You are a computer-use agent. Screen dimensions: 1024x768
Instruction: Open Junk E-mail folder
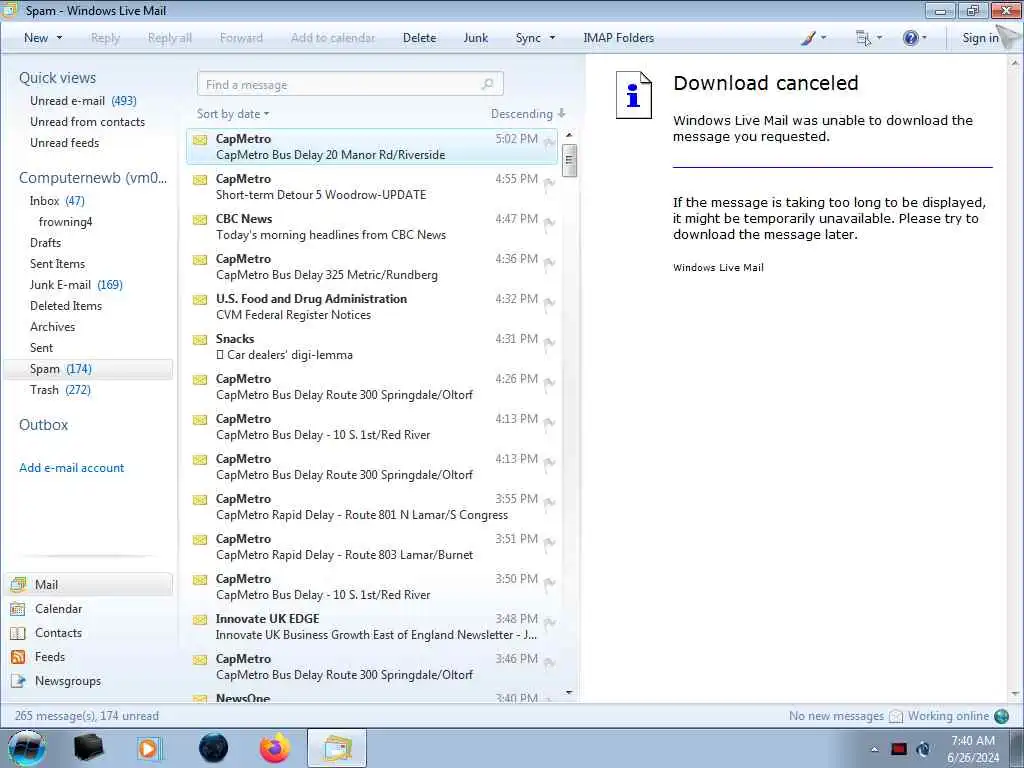click(x=76, y=285)
